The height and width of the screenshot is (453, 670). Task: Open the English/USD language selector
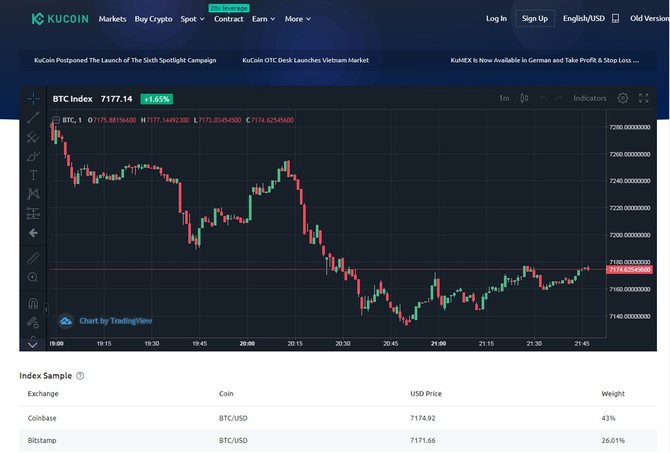point(584,18)
